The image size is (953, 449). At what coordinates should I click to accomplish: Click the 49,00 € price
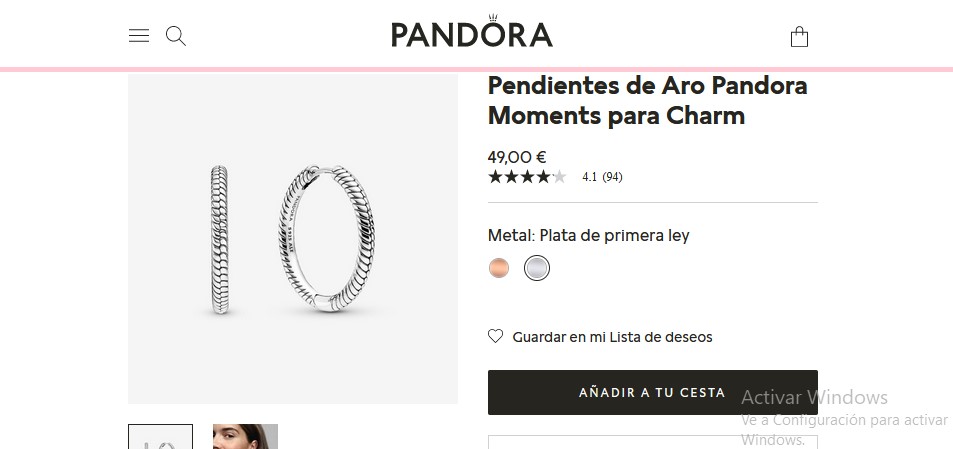point(517,157)
